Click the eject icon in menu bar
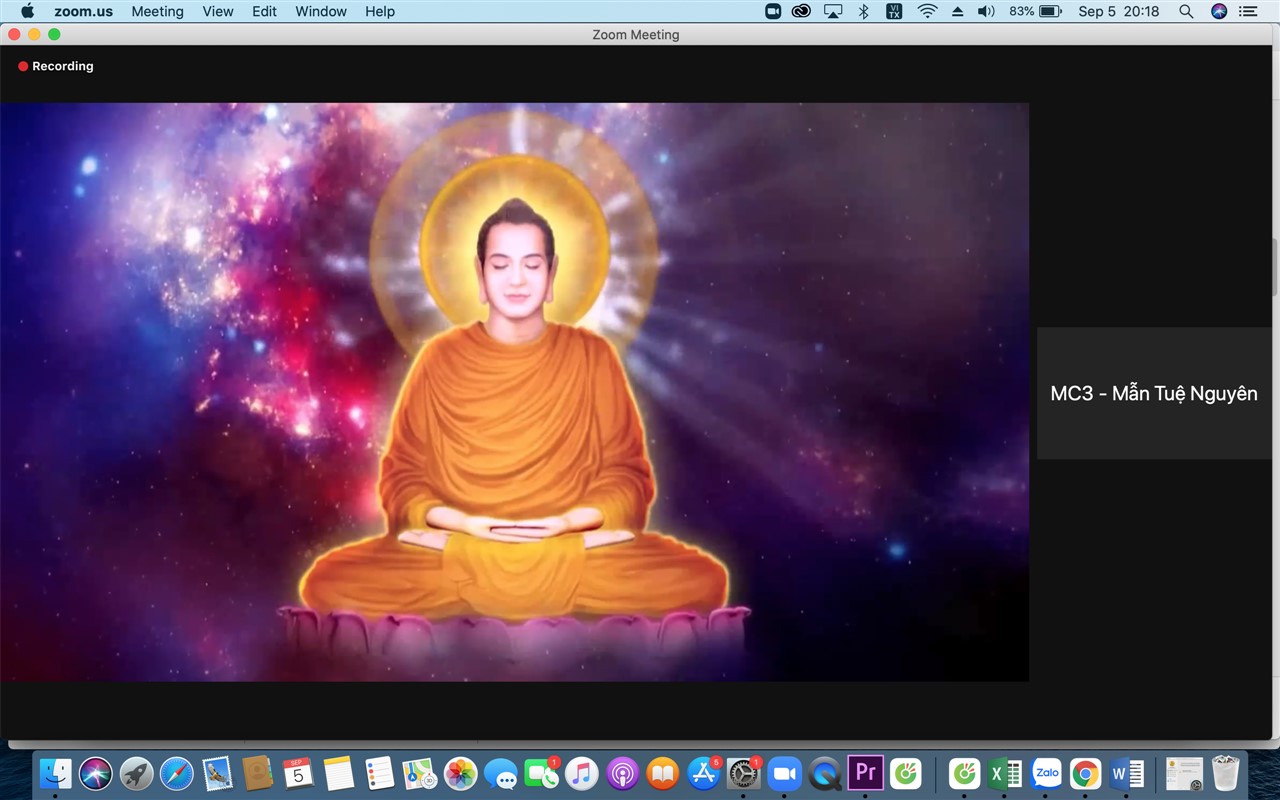1280x800 pixels. (x=957, y=11)
